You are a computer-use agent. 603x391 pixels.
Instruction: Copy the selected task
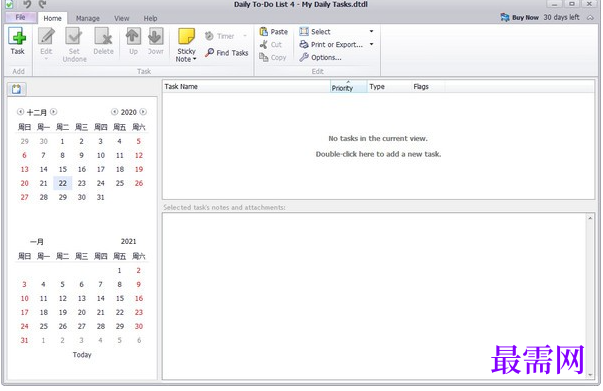click(x=273, y=57)
